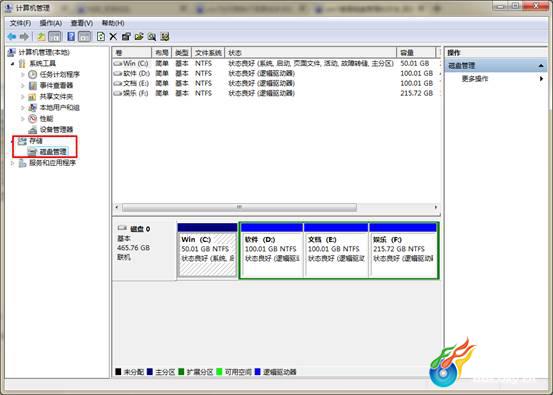Click the Open folder toolbar icon
Viewport: 553px width, 395px height.
pos(139,36)
